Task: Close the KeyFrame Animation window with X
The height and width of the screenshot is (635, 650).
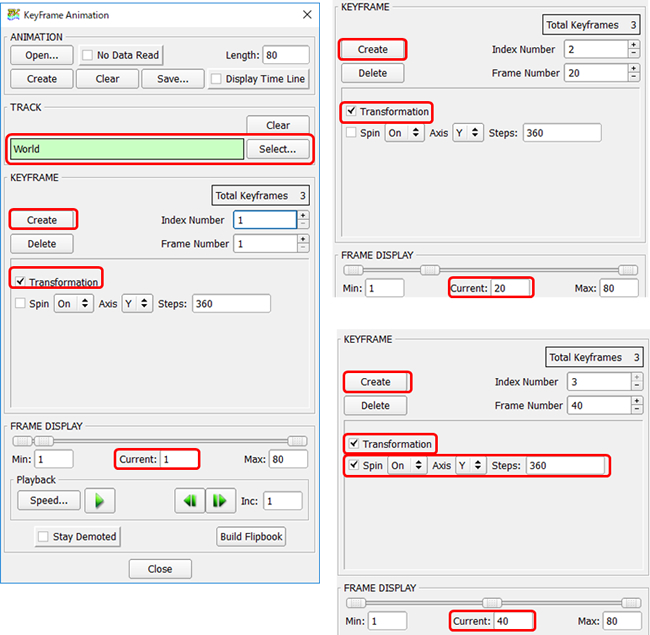Action: tap(306, 15)
